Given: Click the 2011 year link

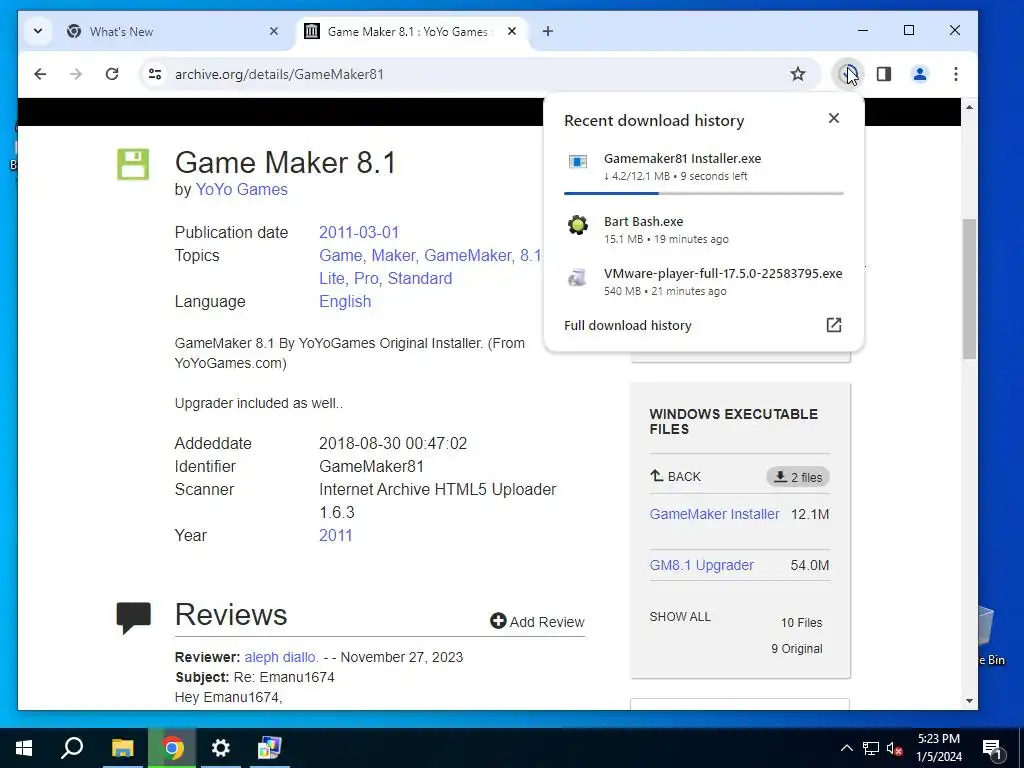Looking at the screenshot, I should pyautogui.click(x=336, y=535).
